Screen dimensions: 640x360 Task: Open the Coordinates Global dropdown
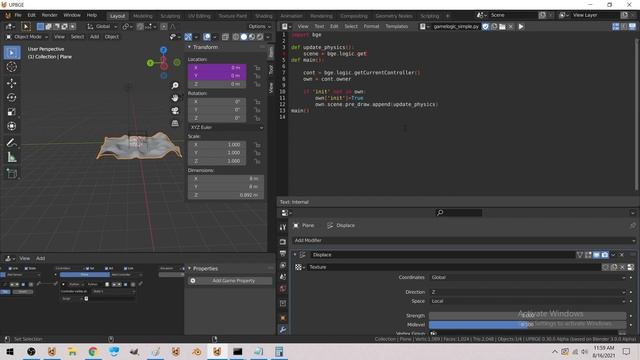528,278
